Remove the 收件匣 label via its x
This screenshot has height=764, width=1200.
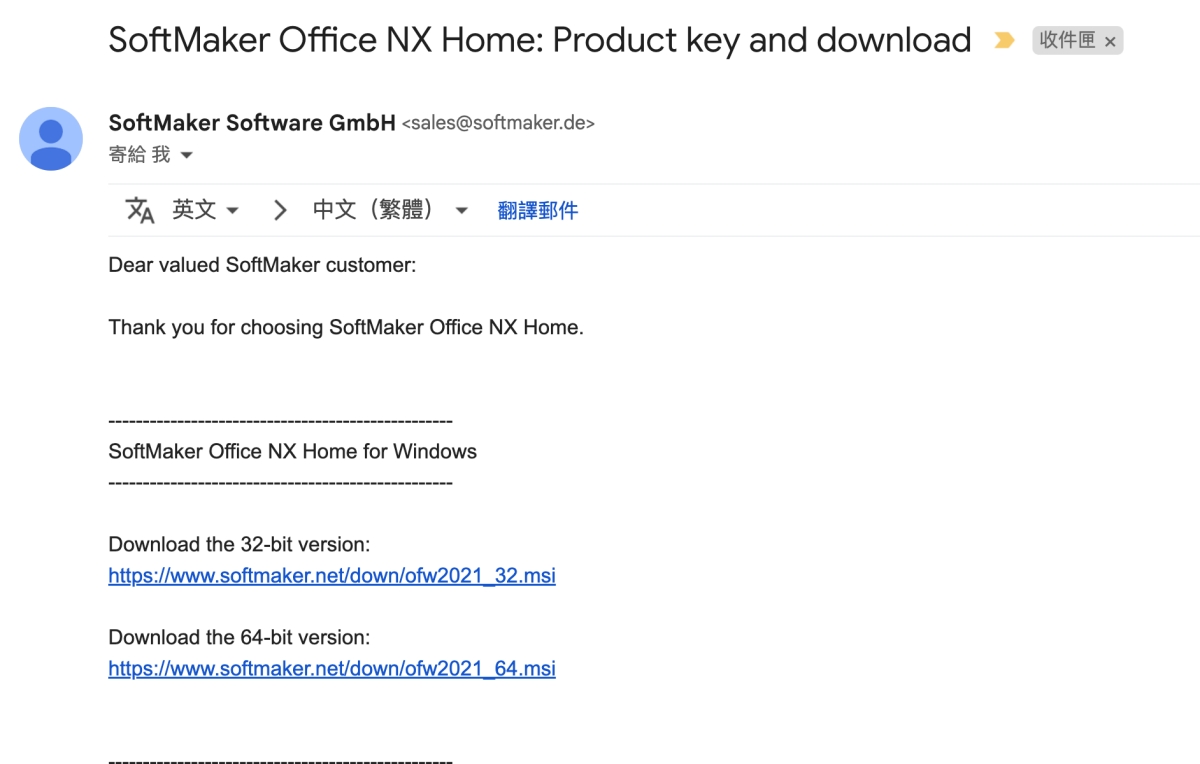click(1110, 42)
